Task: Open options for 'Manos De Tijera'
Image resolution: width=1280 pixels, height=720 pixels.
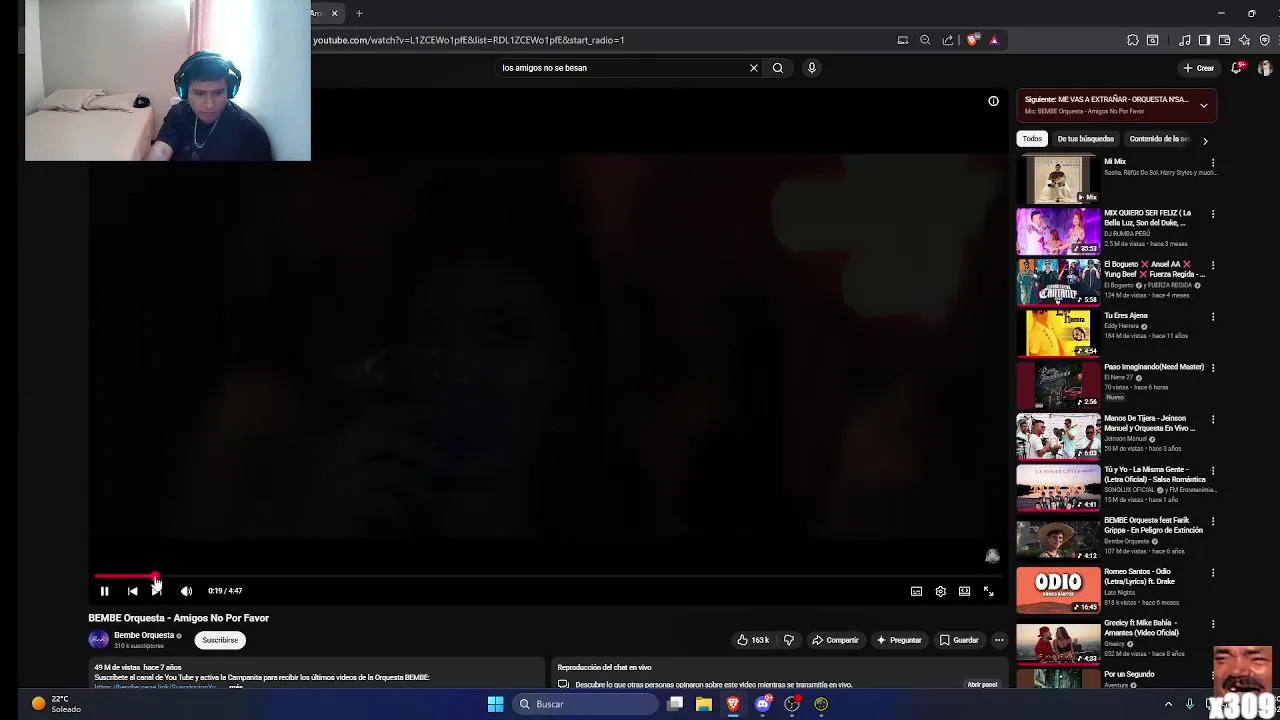Action: coord(1213,419)
